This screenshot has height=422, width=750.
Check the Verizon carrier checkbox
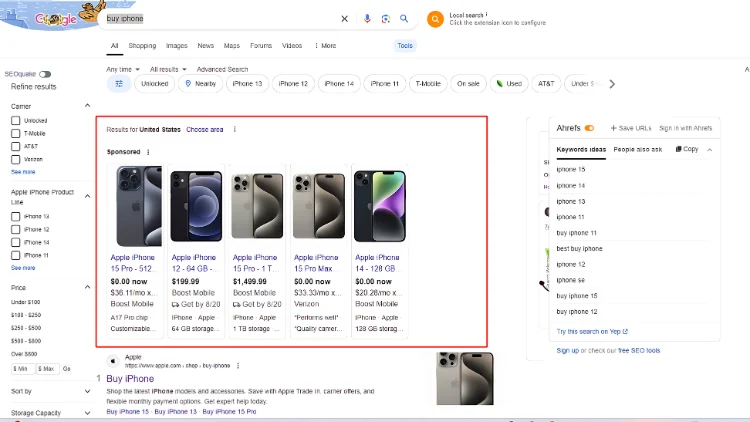(16, 159)
